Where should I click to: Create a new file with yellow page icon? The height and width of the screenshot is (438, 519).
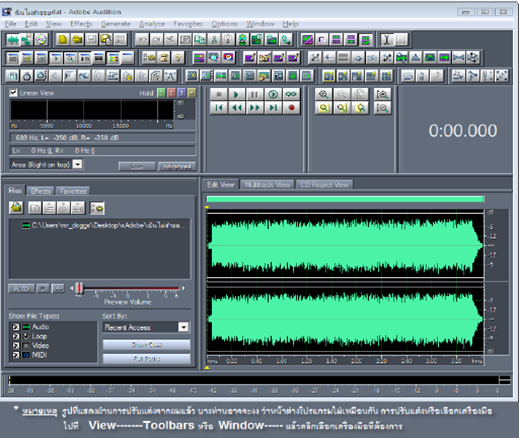62,40
